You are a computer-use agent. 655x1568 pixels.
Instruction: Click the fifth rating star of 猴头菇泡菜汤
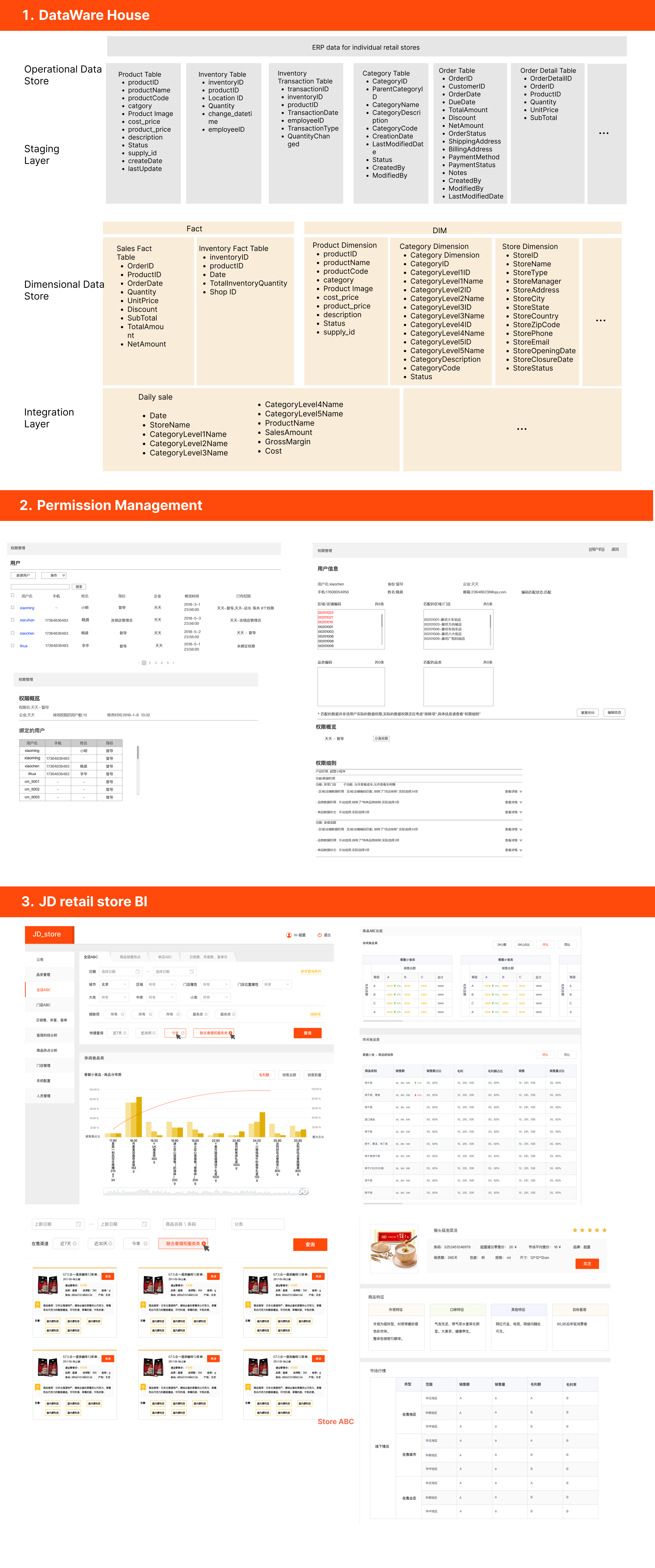(x=605, y=1230)
